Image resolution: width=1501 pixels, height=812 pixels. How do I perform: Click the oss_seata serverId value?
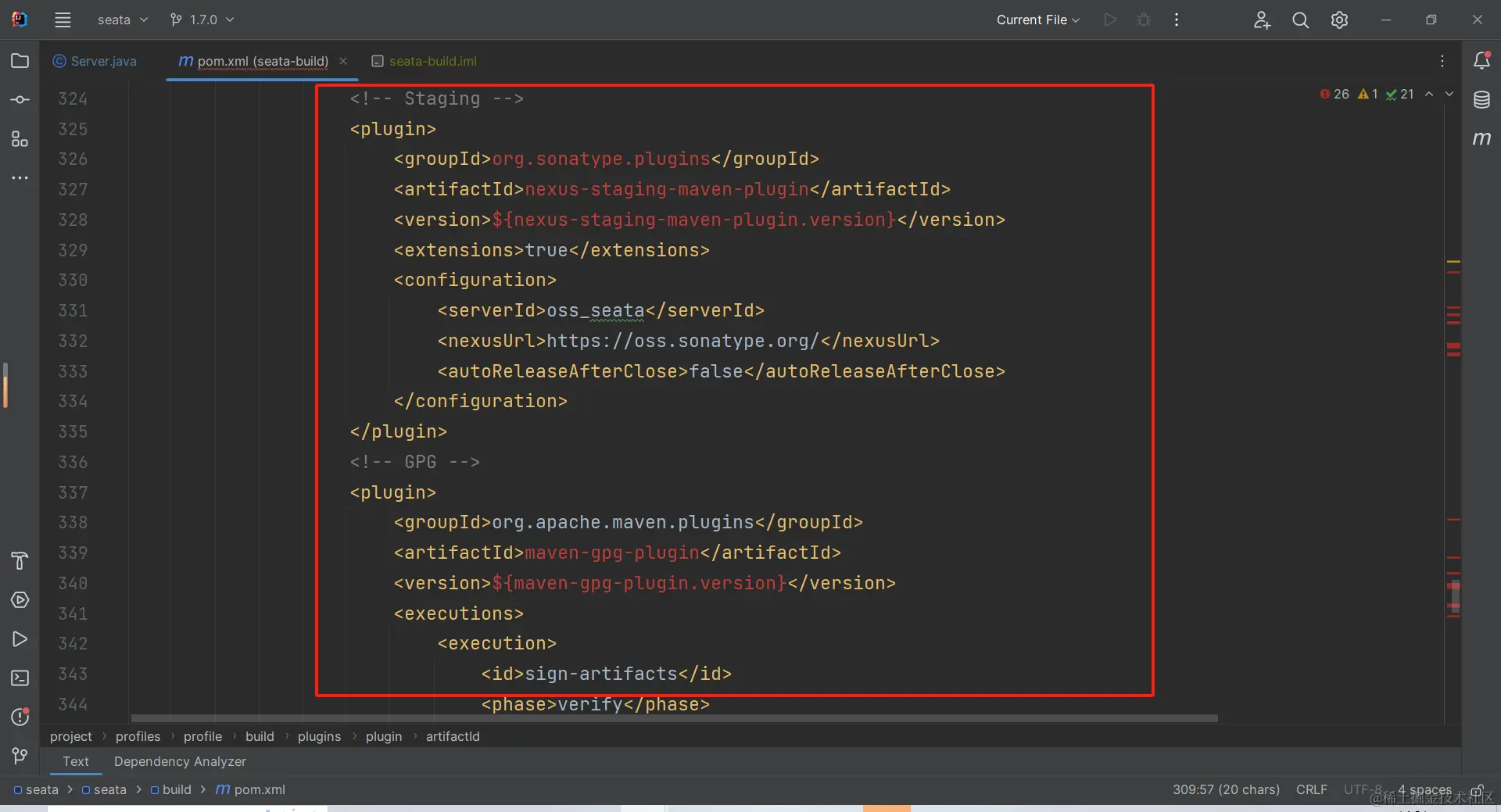coord(596,311)
